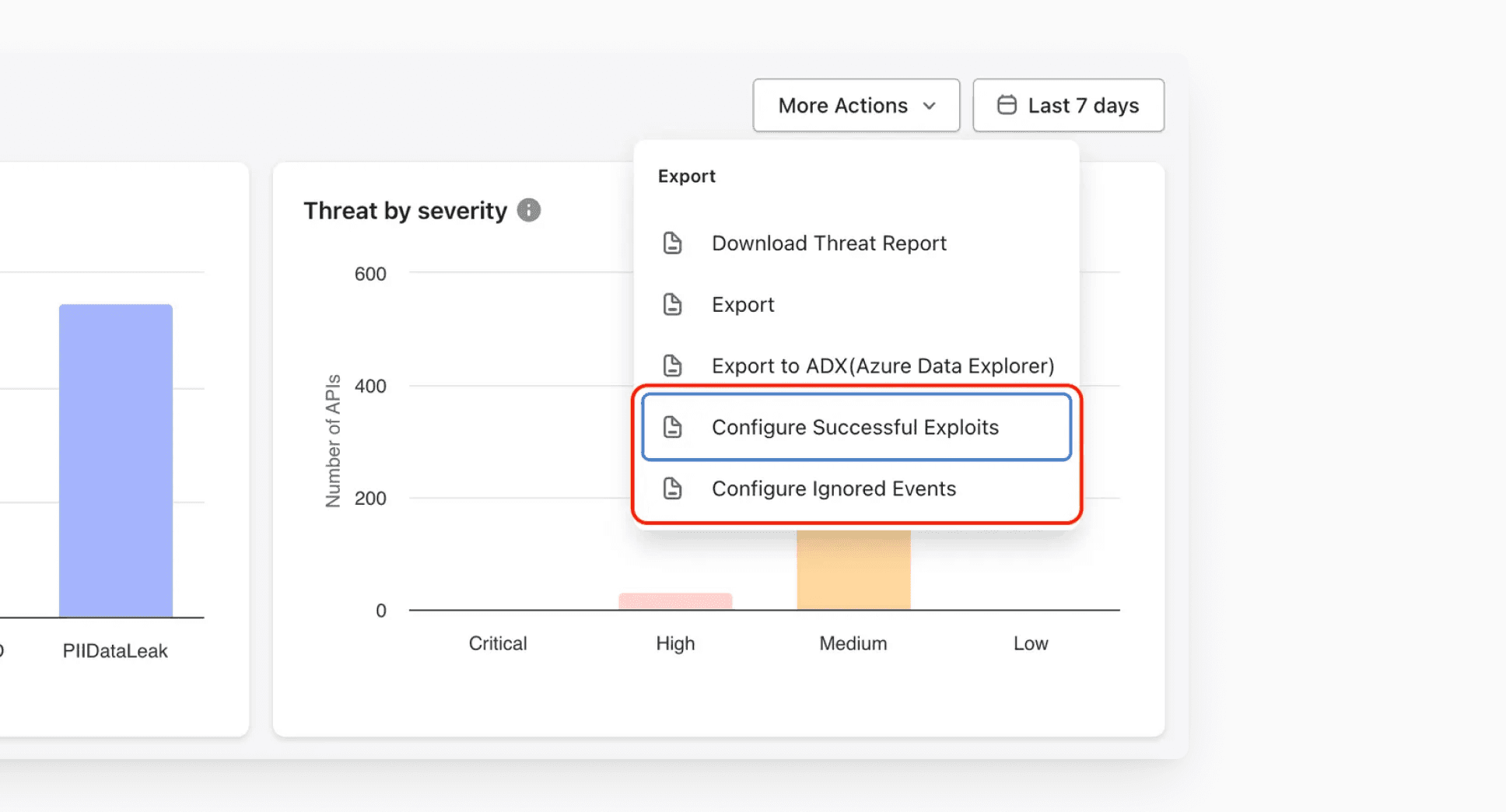
Task: Click the Critical axis label
Action: (498, 644)
